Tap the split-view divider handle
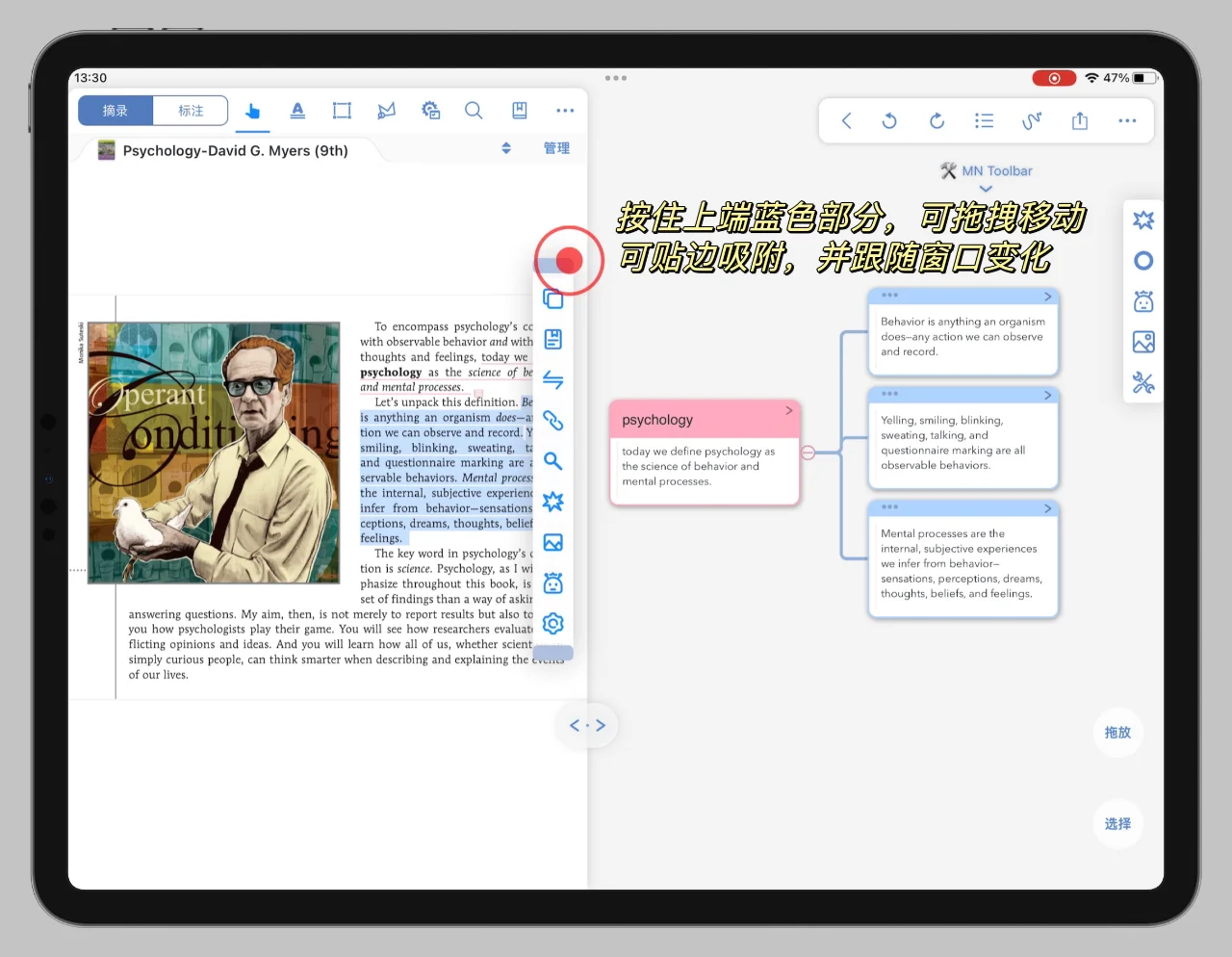The height and width of the screenshot is (957, 1232). (x=587, y=725)
